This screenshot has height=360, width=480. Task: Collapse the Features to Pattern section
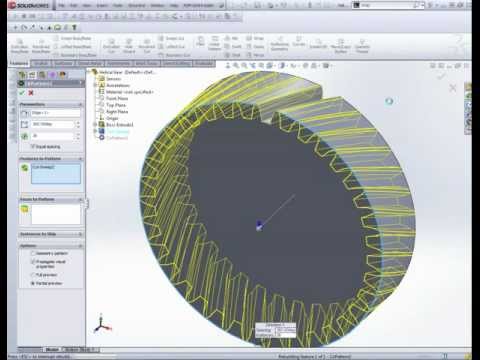coord(80,159)
